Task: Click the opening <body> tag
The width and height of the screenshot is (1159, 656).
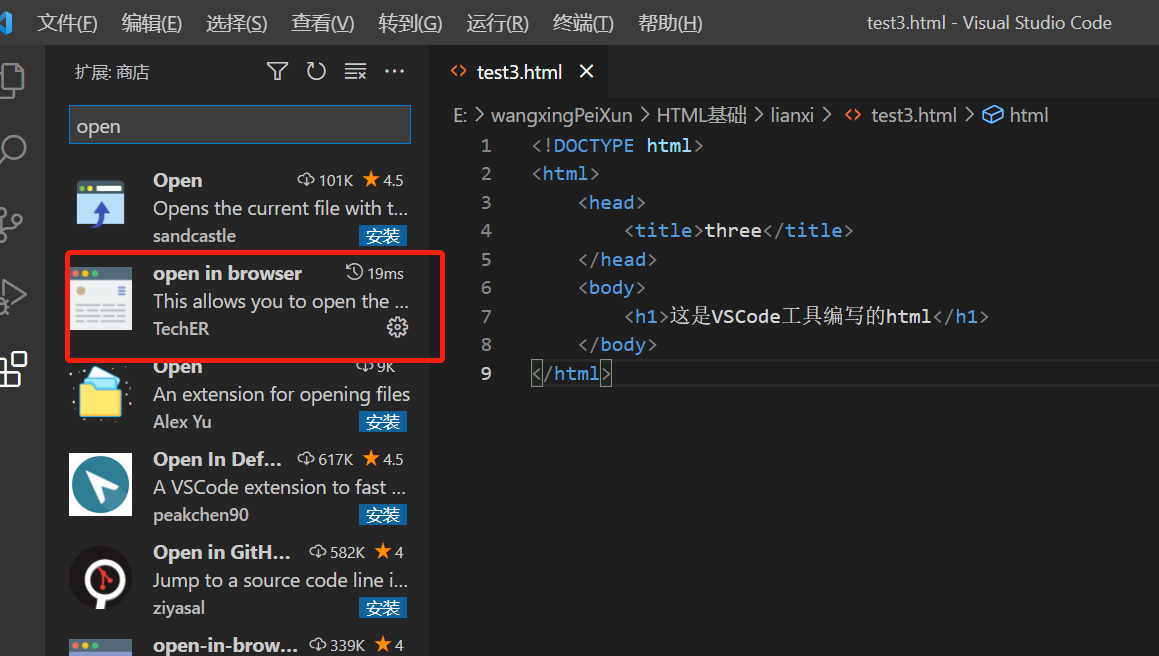Action: (x=611, y=288)
